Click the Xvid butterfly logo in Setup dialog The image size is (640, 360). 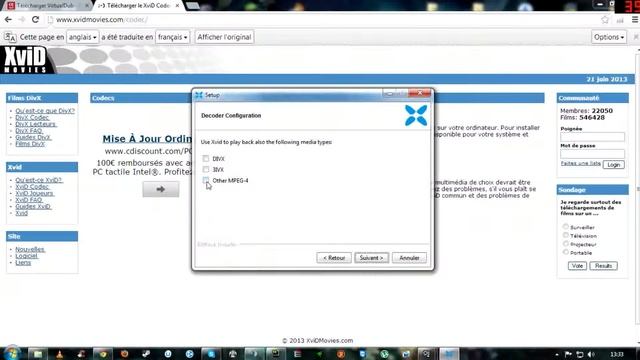pos(416,115)
